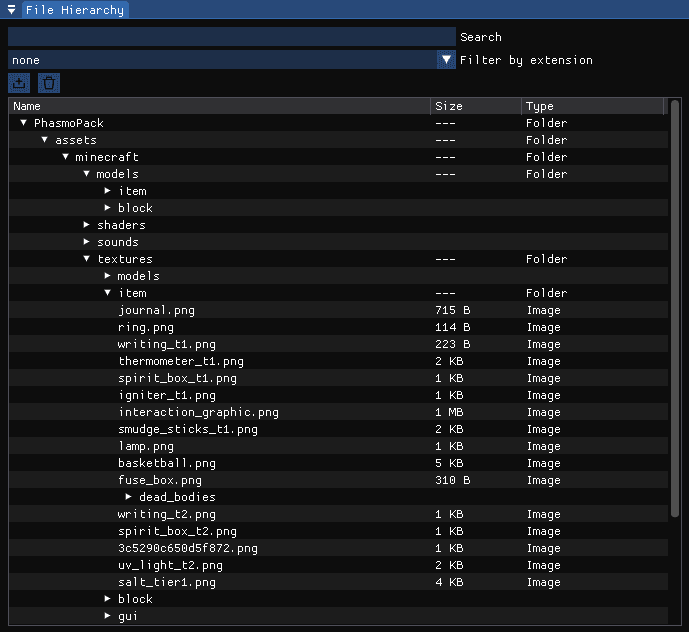Expand the block folder under minecraft models
The height and width of the screenshot is (632, 689).
click(x=108, y=207)
